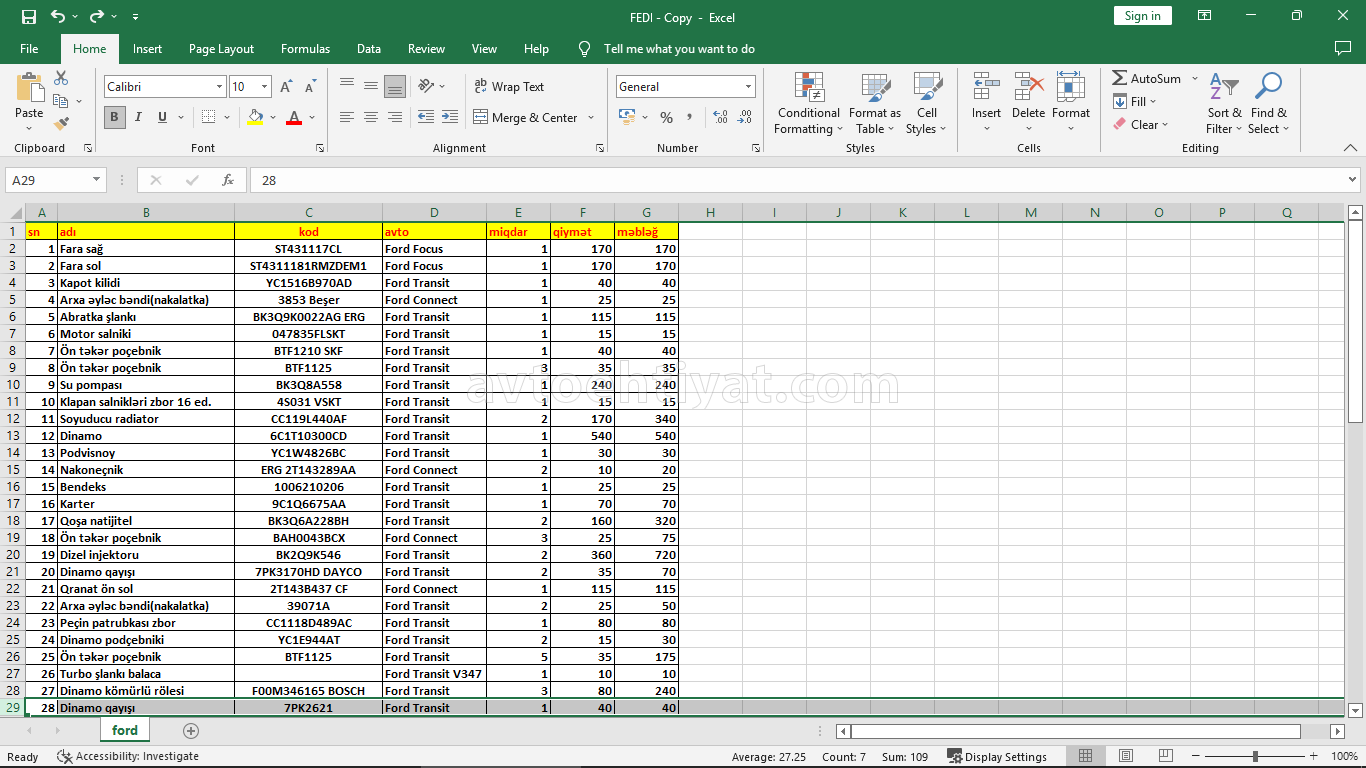Open the File menu

(29, 48)
